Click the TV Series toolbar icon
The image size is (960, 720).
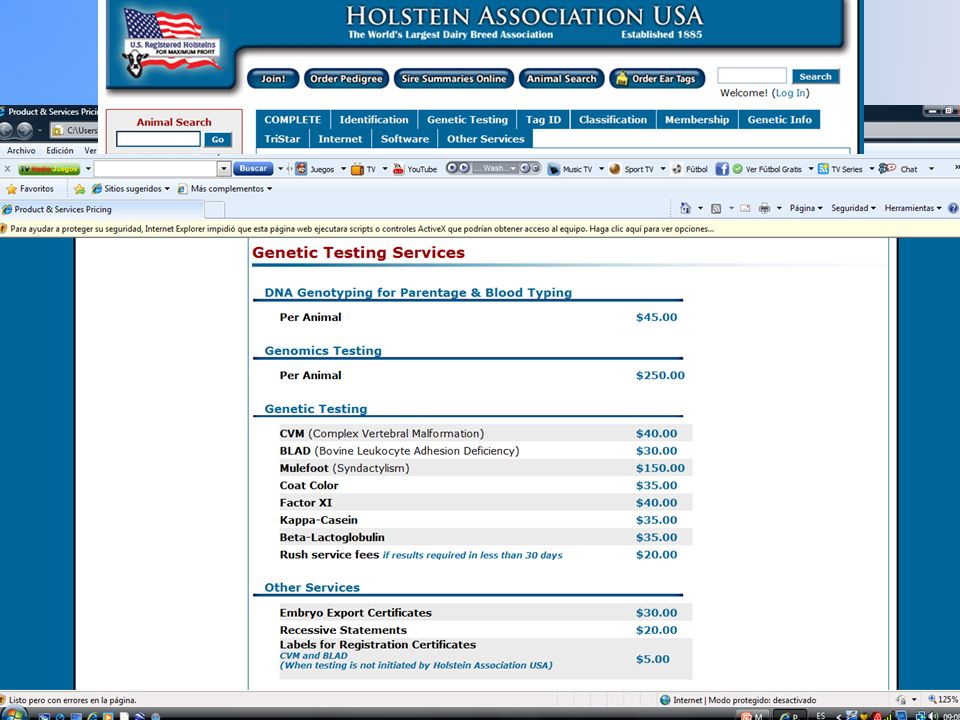(x=823, y=169)
